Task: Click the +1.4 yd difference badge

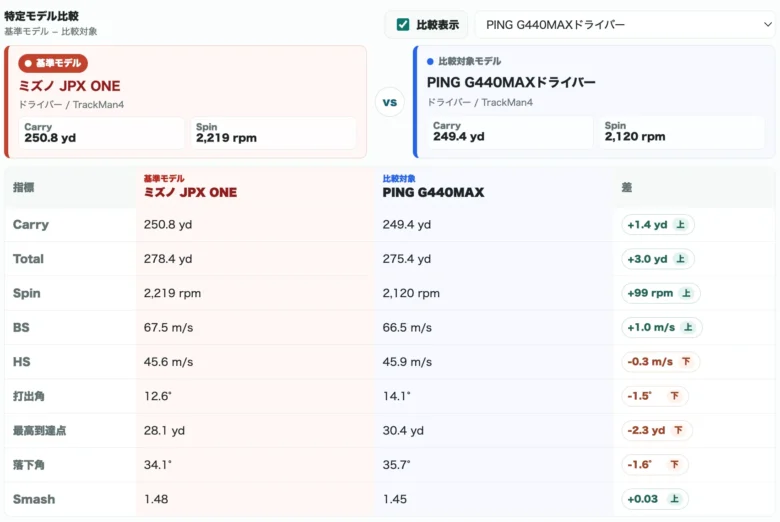Action: 658,224
